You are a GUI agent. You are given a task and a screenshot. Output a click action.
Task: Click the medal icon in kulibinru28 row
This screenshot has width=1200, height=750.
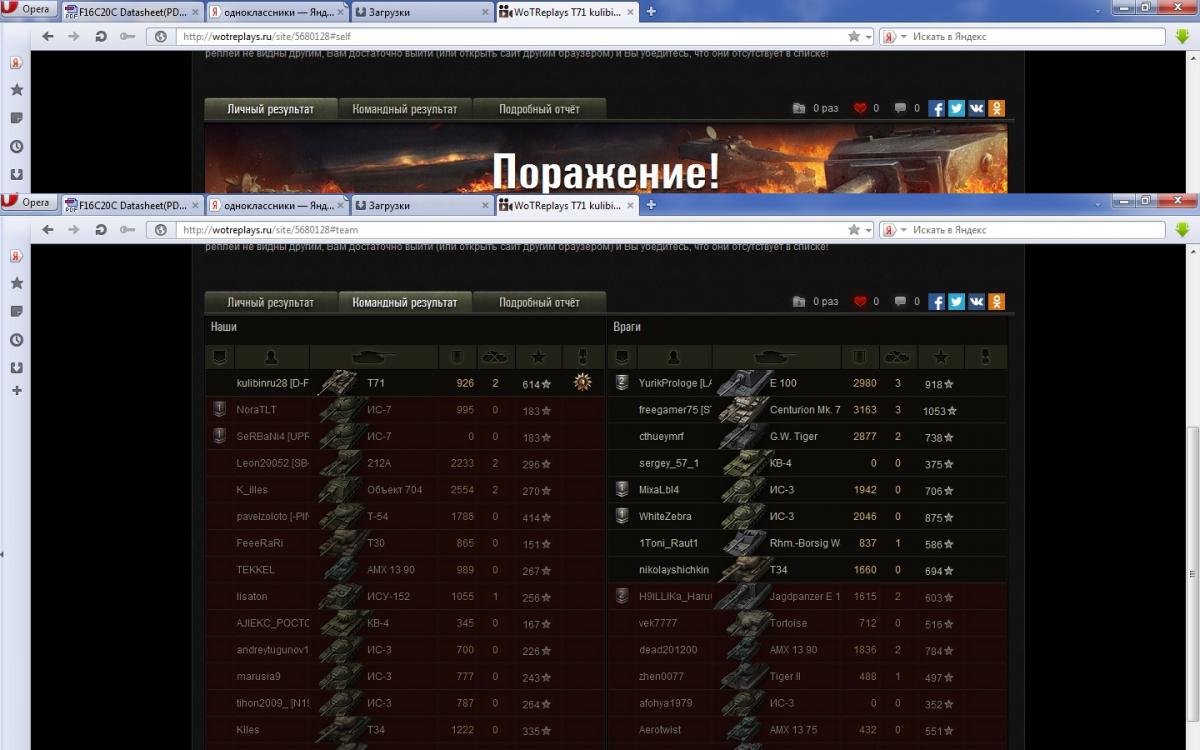tap(582, 382)
